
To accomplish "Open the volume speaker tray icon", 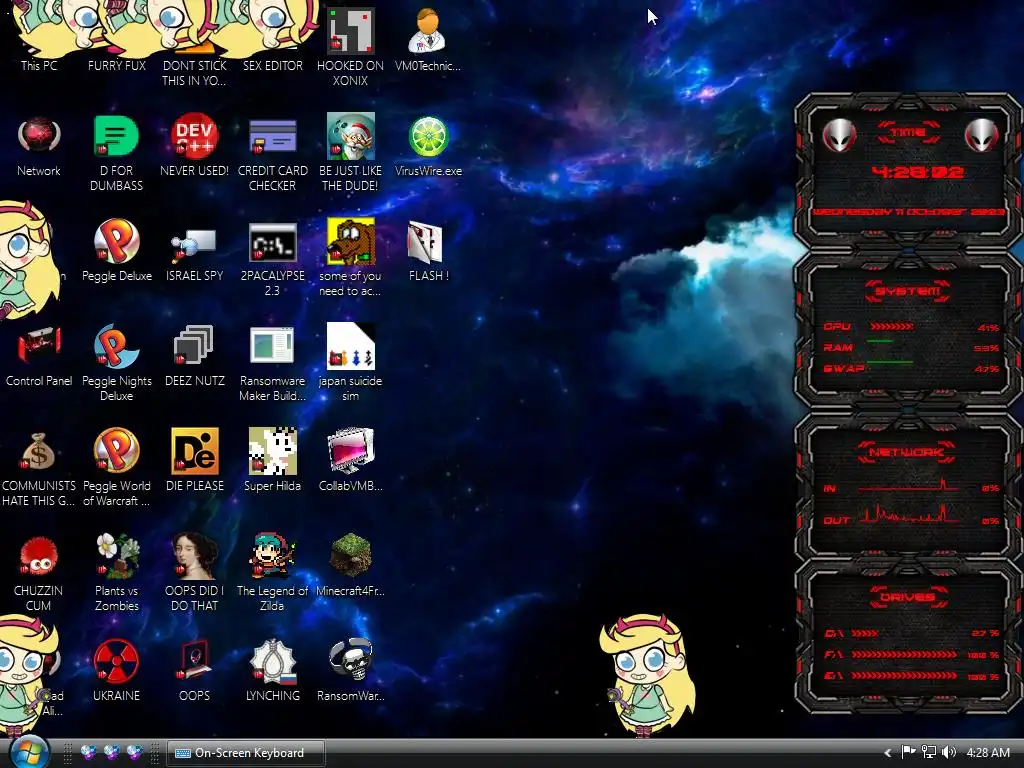I will point(949,752).
